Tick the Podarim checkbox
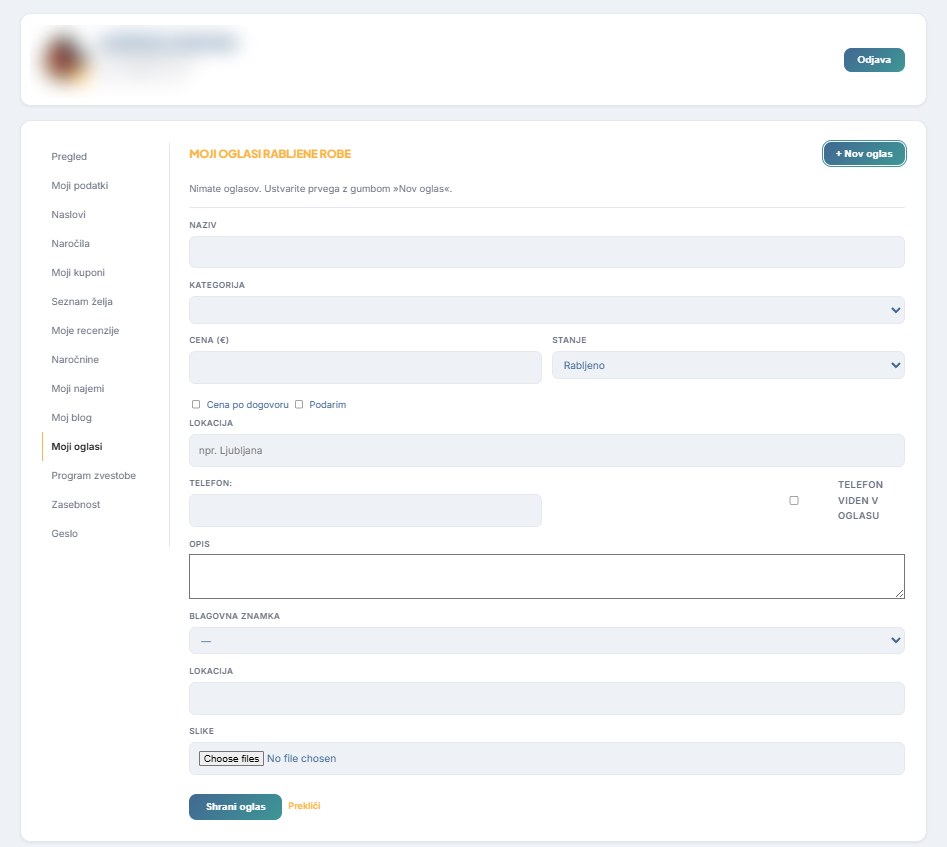Screen dimensions: 947x847 (x=299, y=404)
